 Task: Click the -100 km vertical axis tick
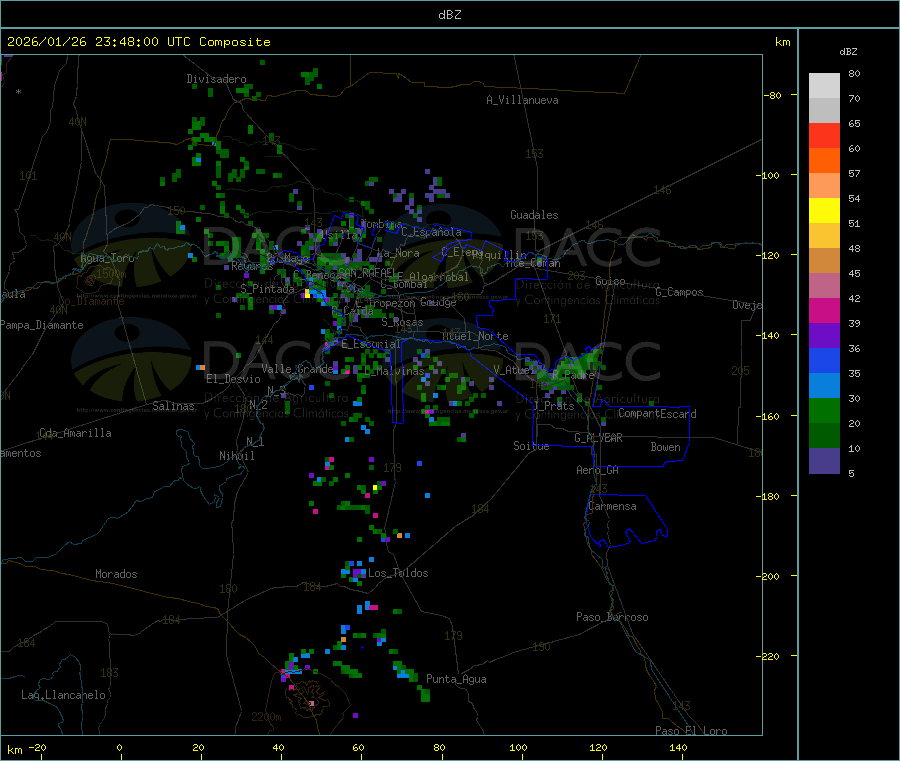click(x=767, y=175)
